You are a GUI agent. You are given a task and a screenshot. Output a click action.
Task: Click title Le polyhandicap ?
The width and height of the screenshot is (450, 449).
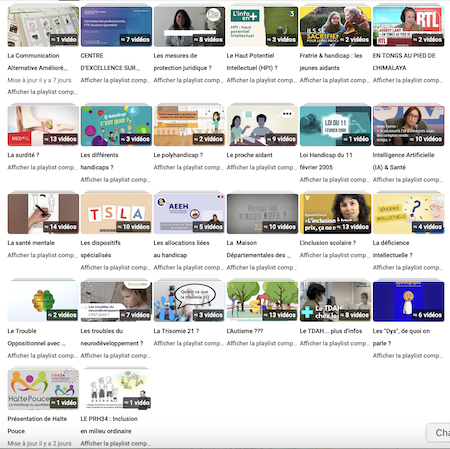[178, 155]
